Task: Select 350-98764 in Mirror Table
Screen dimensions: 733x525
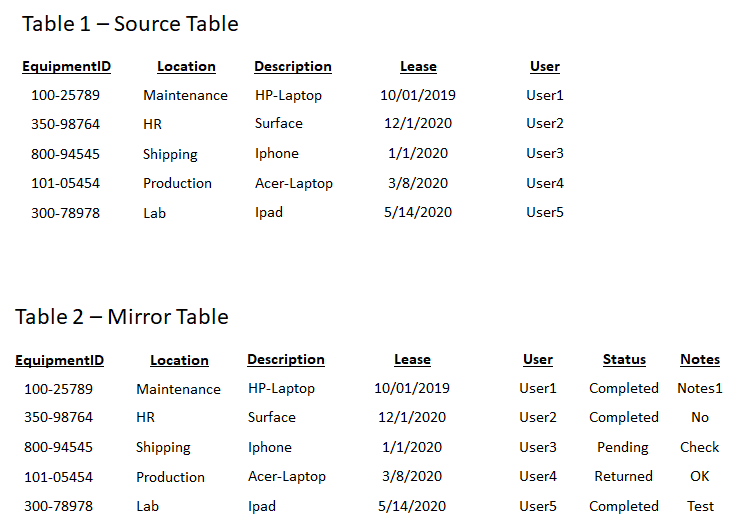Action: (x=58, y=417)
